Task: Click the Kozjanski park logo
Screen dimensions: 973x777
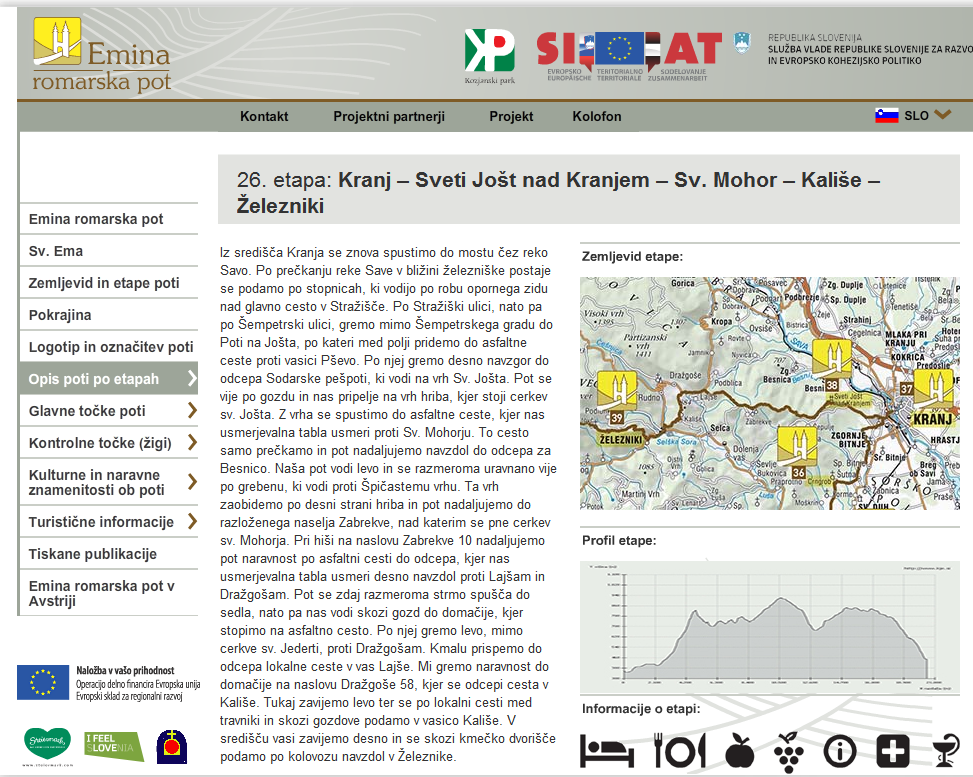Action: click(x=489, y=55)
